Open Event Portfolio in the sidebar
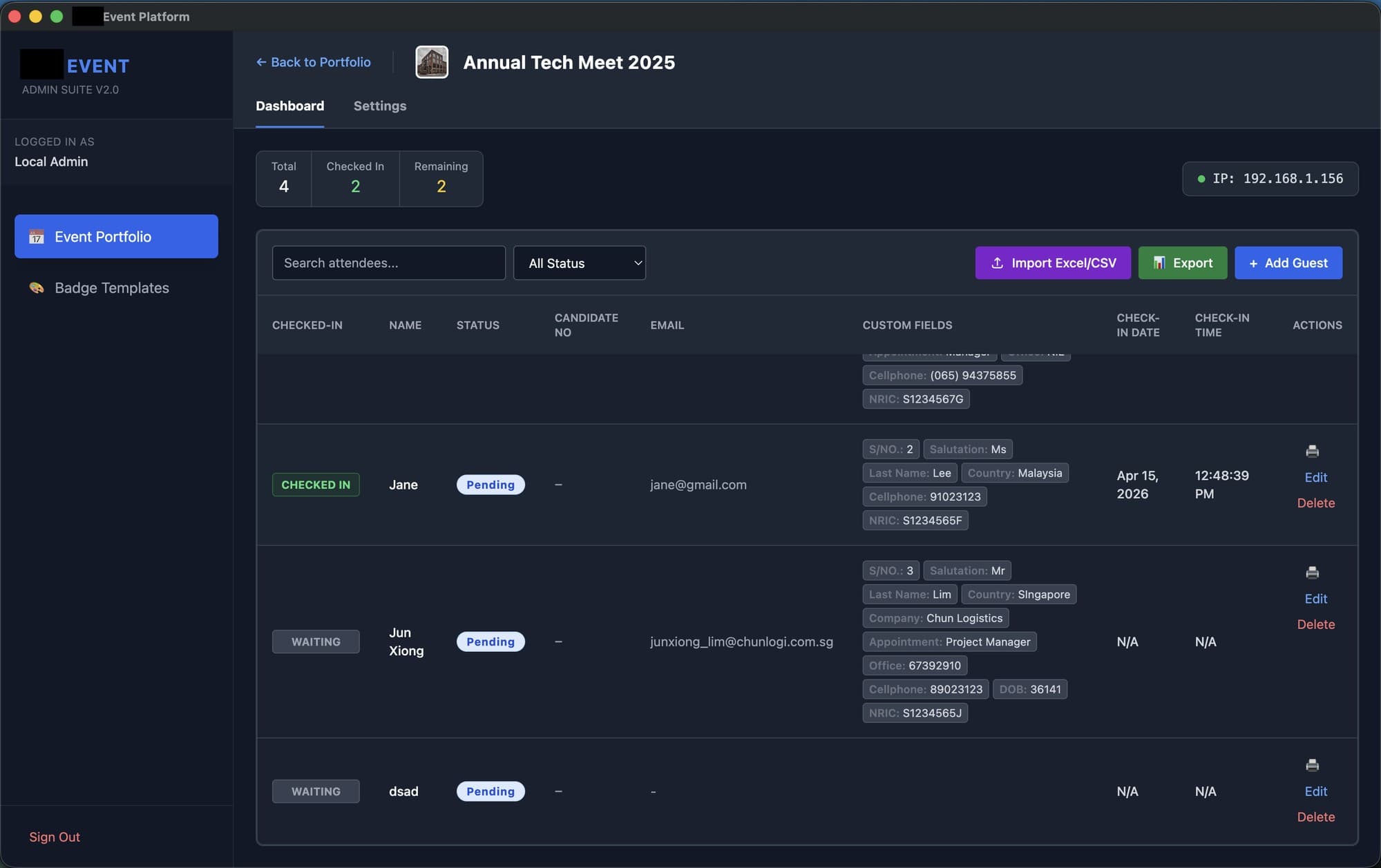Image resolution: width=1381 pixels, height=868 pixels. (116, 236)
